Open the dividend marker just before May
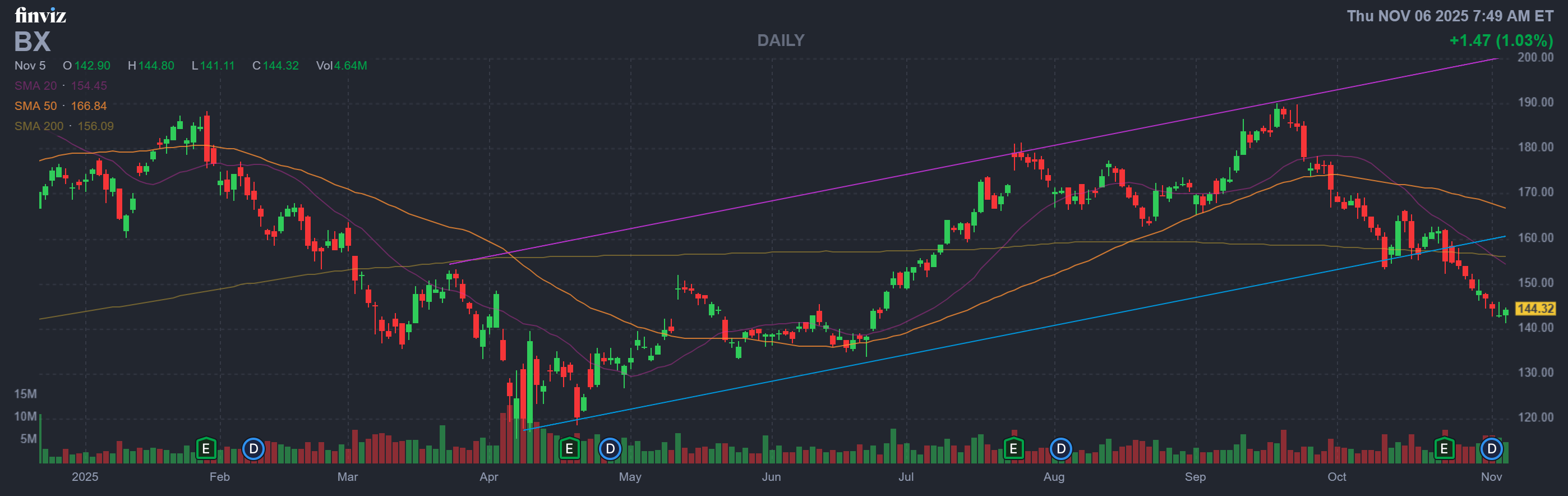 tap(610, 449)
